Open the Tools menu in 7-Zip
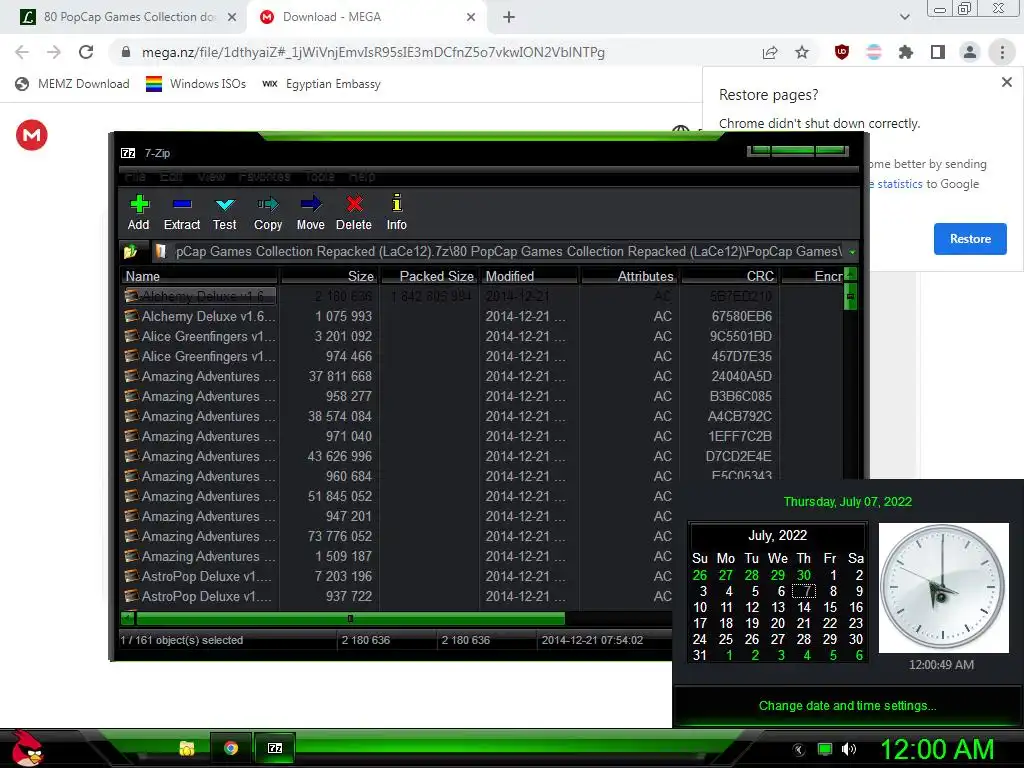Viewport: 1024px width, 768px height. [x=319, y=176]
